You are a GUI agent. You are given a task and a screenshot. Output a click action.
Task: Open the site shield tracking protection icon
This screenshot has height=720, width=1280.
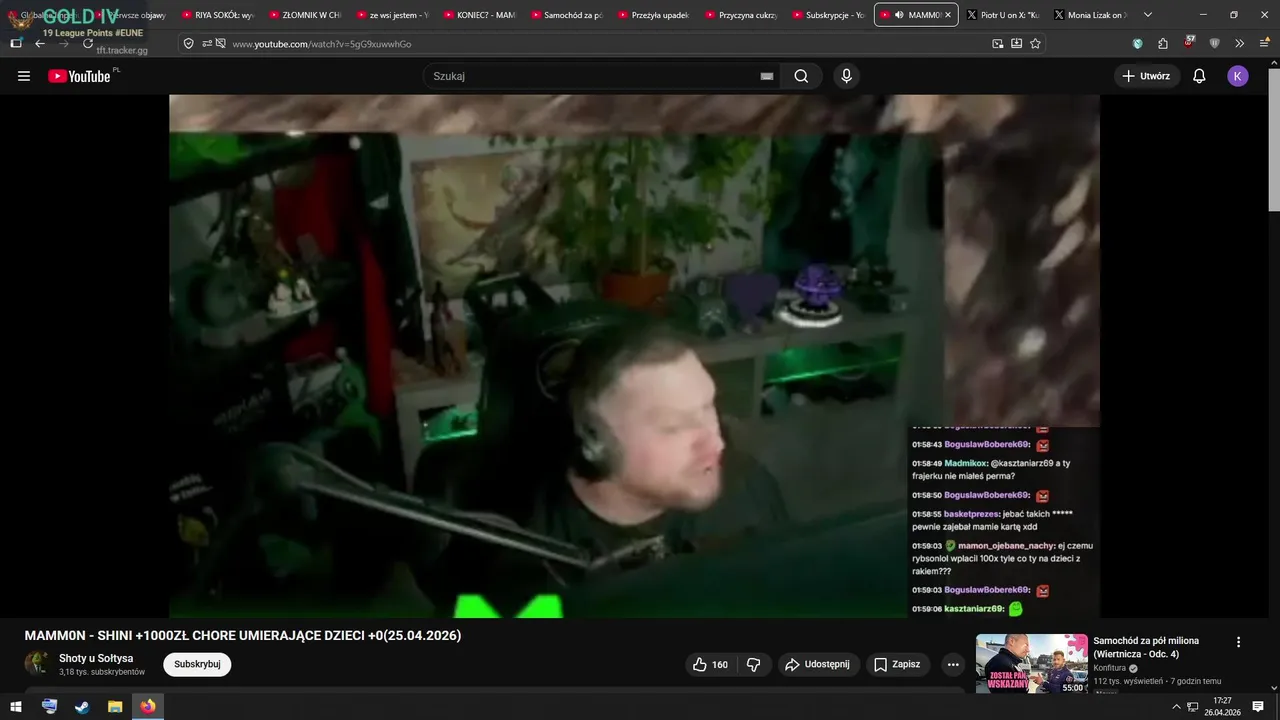[189, 44]
